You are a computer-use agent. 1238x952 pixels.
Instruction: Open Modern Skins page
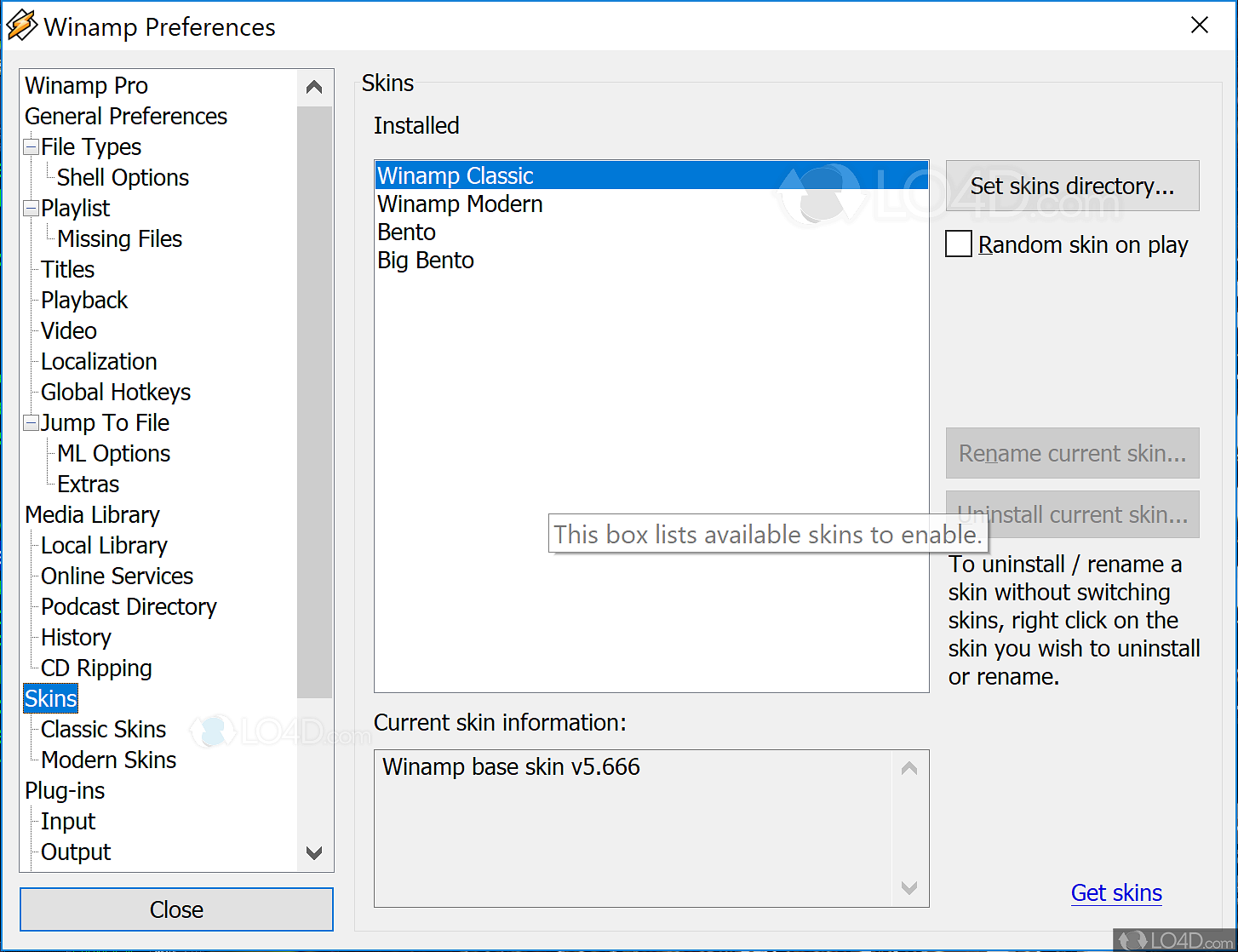(108, 760)
